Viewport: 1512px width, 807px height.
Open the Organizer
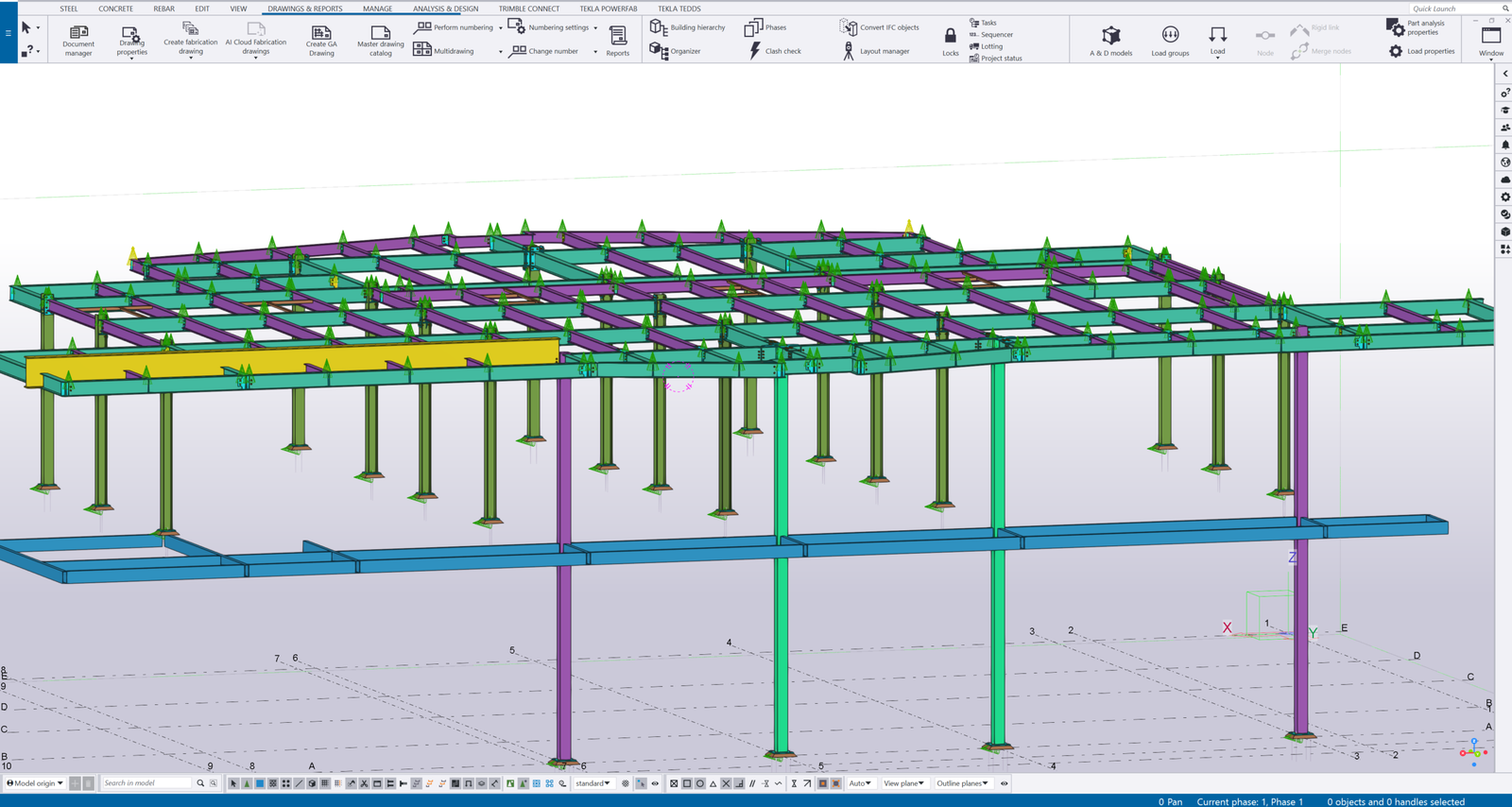point(675,51)
